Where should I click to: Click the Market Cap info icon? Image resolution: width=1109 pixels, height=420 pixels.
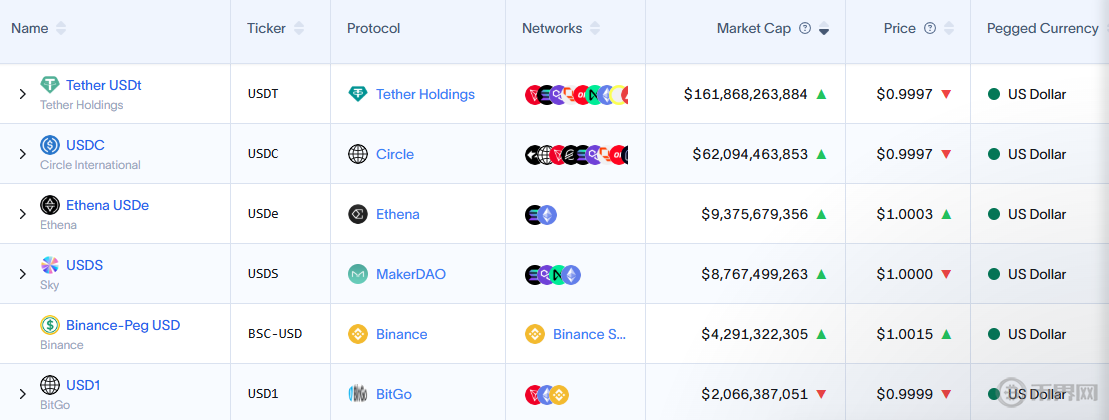point(805,29)
